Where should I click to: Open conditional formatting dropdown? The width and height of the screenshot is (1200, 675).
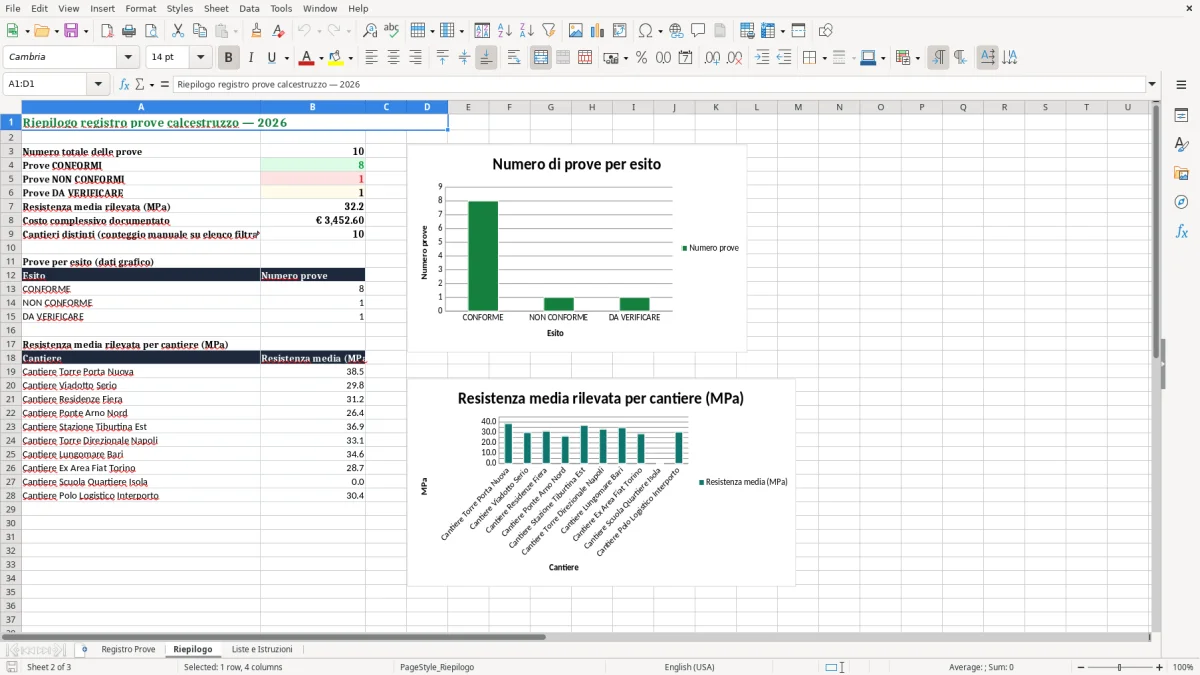click(x=917, y=58)
